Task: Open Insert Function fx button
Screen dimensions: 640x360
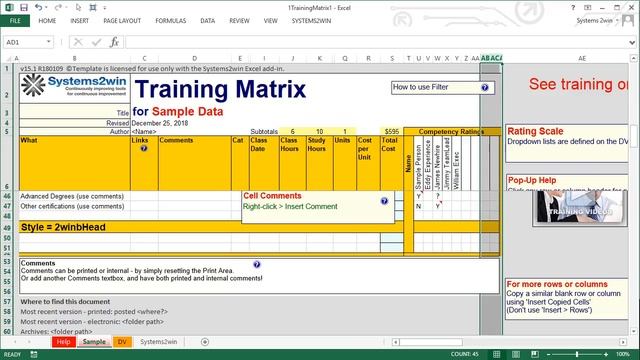Action: coord(114,42)
